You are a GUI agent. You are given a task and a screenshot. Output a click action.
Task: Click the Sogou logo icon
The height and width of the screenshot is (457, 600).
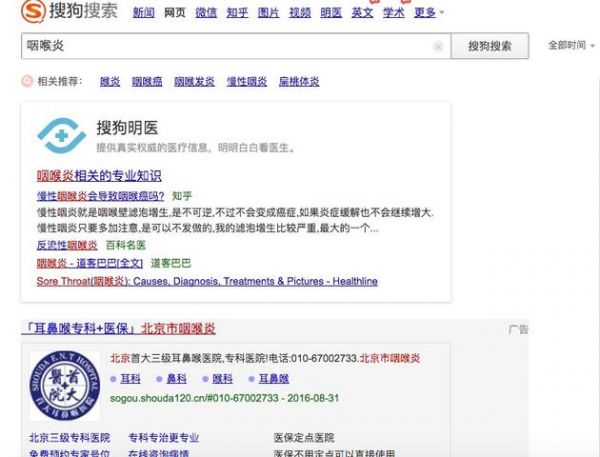coord(33,12)
